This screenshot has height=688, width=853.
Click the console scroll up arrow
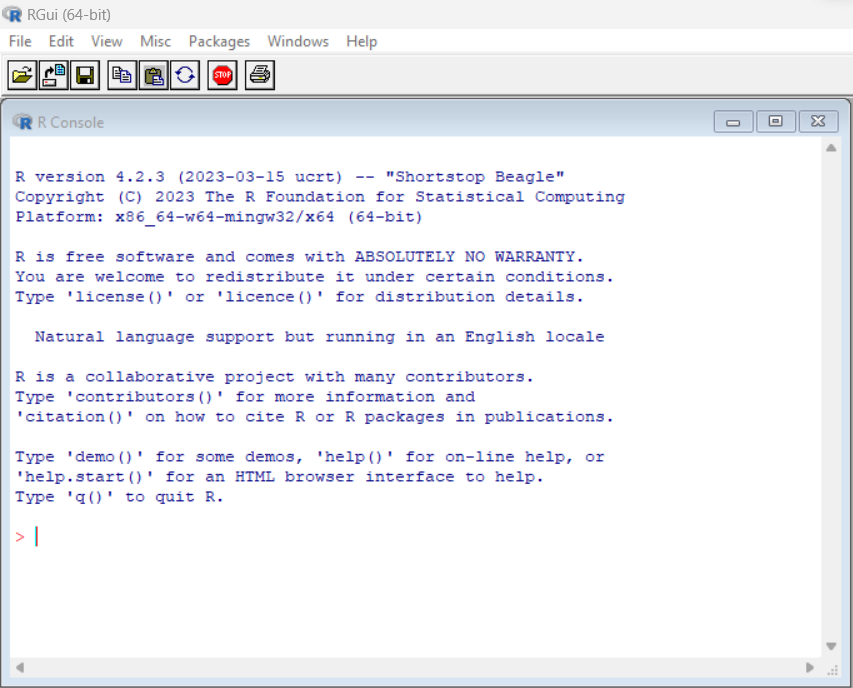click(831, 147)
